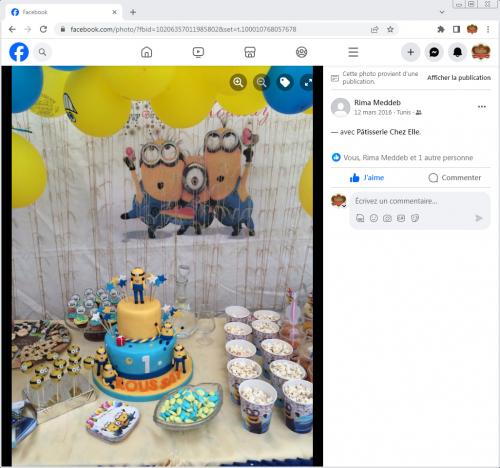500x468 pixels.
Task: Open the Marketplace icon
Action: (250, 52)
